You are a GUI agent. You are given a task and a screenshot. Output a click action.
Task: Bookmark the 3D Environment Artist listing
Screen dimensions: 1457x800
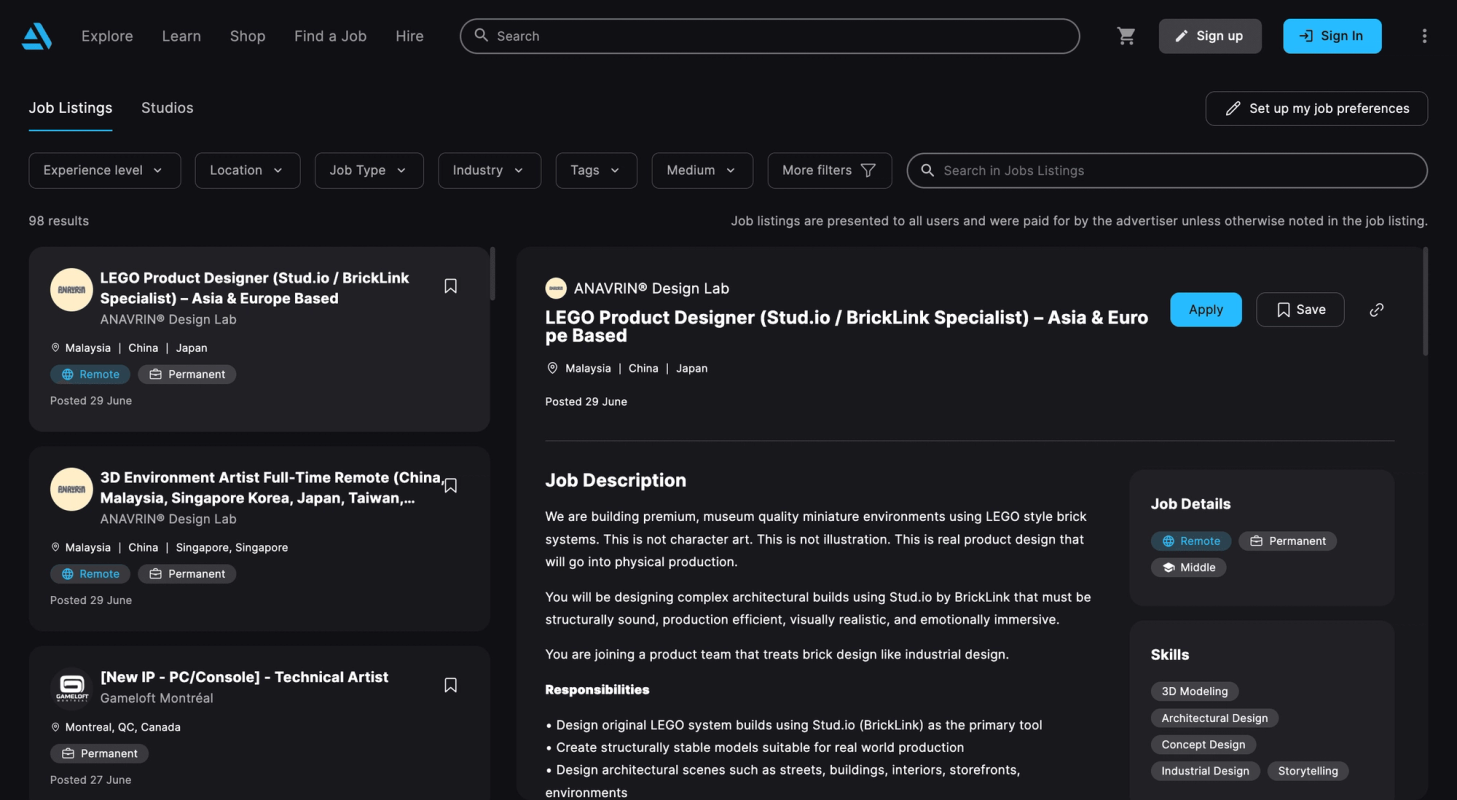[450, 486]
